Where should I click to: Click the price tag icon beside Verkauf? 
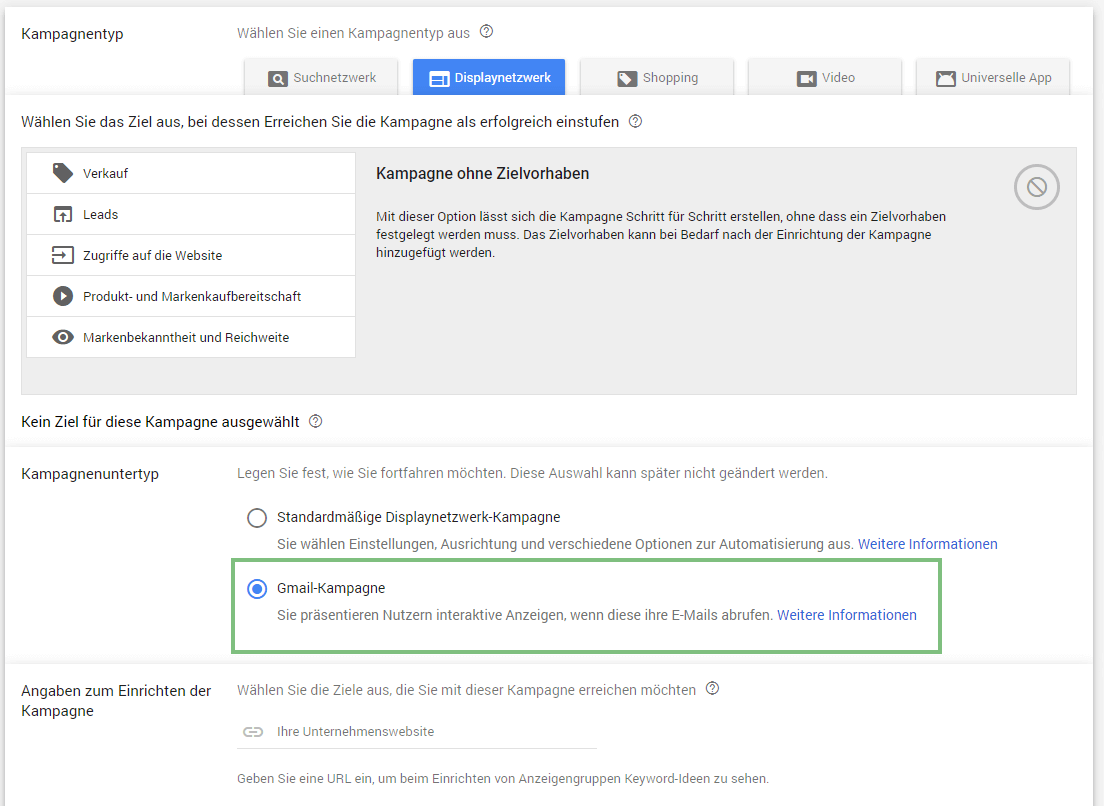tap(63, 172)
